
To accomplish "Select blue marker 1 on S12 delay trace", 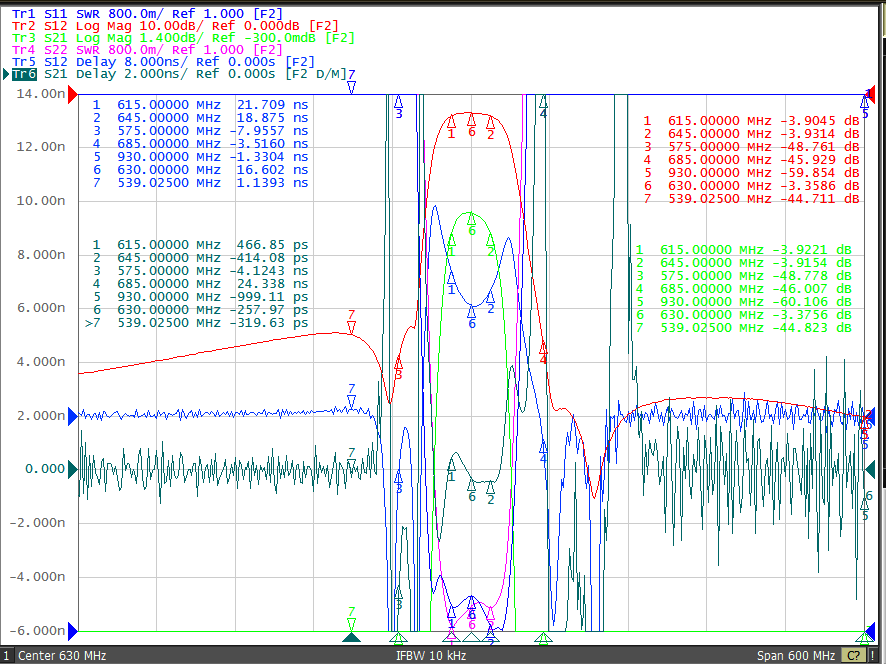I will [x=451, y=277].
